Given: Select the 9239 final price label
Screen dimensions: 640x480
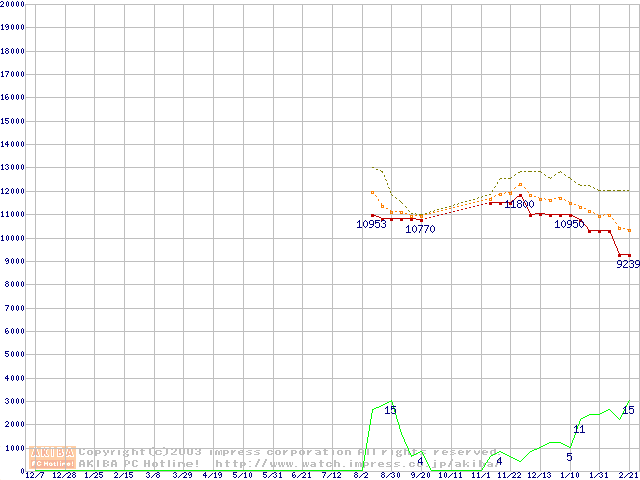Looking at the screenshot, I should (x=627, y=265).
